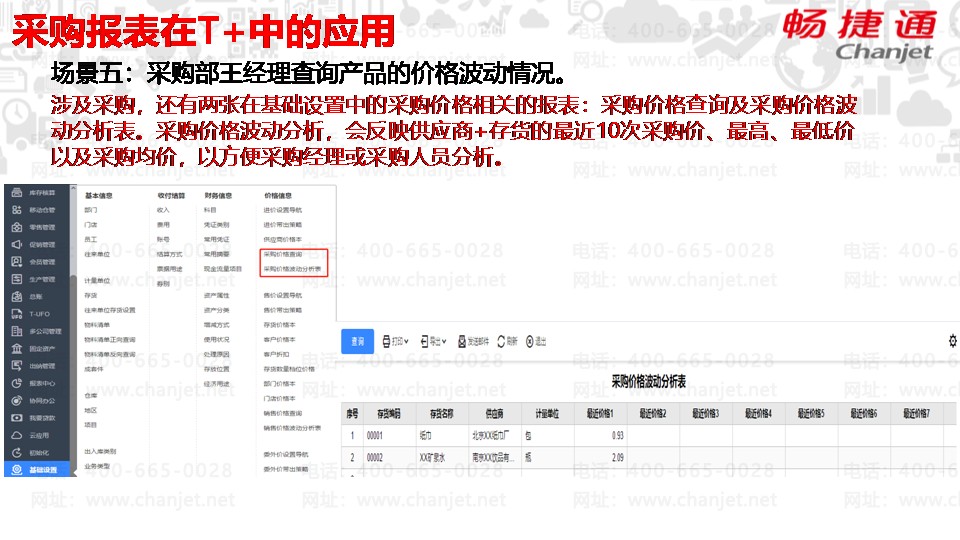Open 售价设置导航 menu link

[x=283, y=296]
